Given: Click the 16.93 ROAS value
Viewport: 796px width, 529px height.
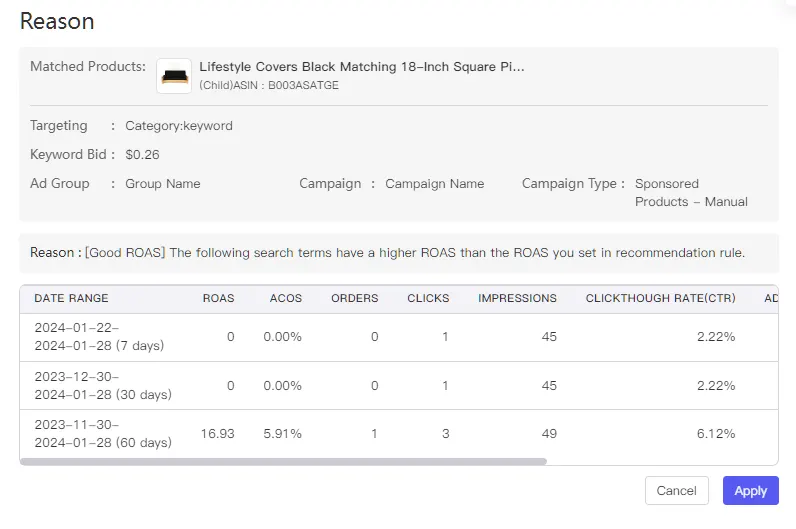Looking at the screenshot, I should (x=217, y=434).
